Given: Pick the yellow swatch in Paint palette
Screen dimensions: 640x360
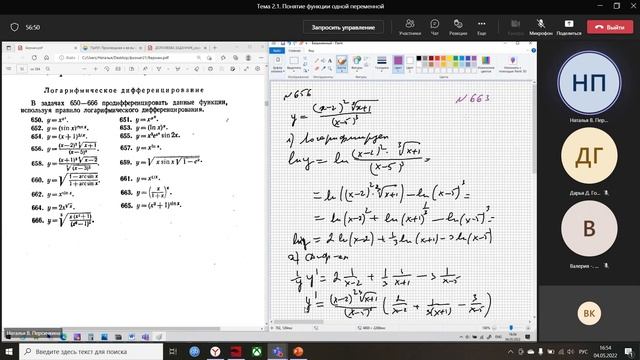Looking at the screenshot, I should (x=449, y=58).
